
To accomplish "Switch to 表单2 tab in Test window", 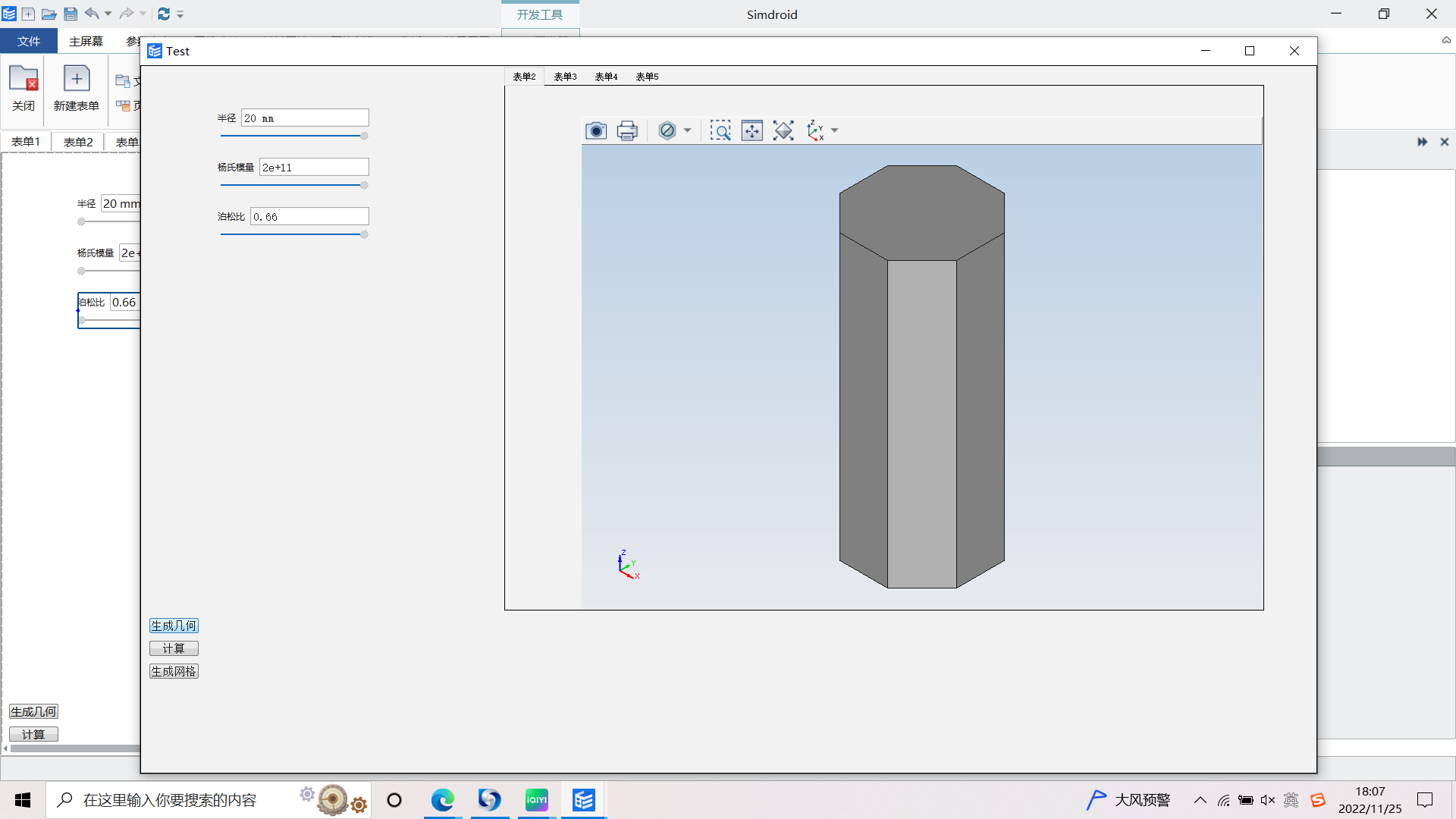I will click(x=525, y=77).
